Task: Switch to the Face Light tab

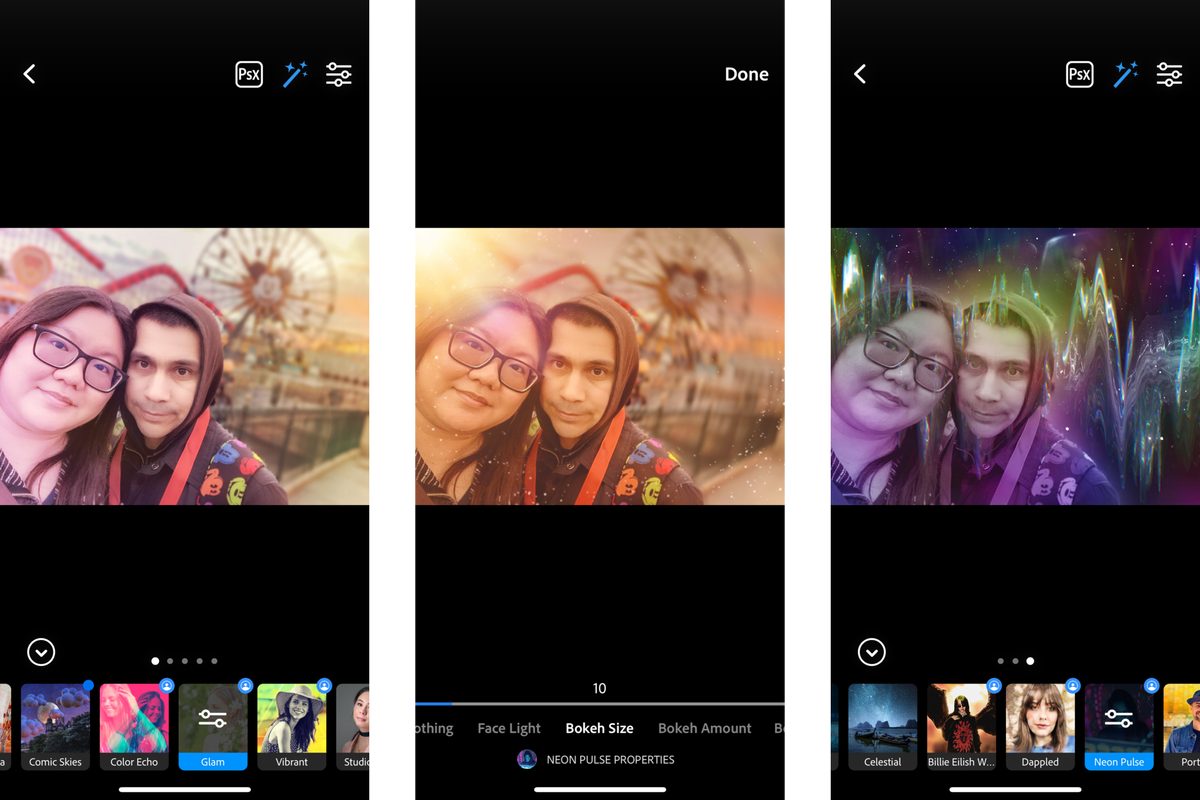Action: coord(509,728)
